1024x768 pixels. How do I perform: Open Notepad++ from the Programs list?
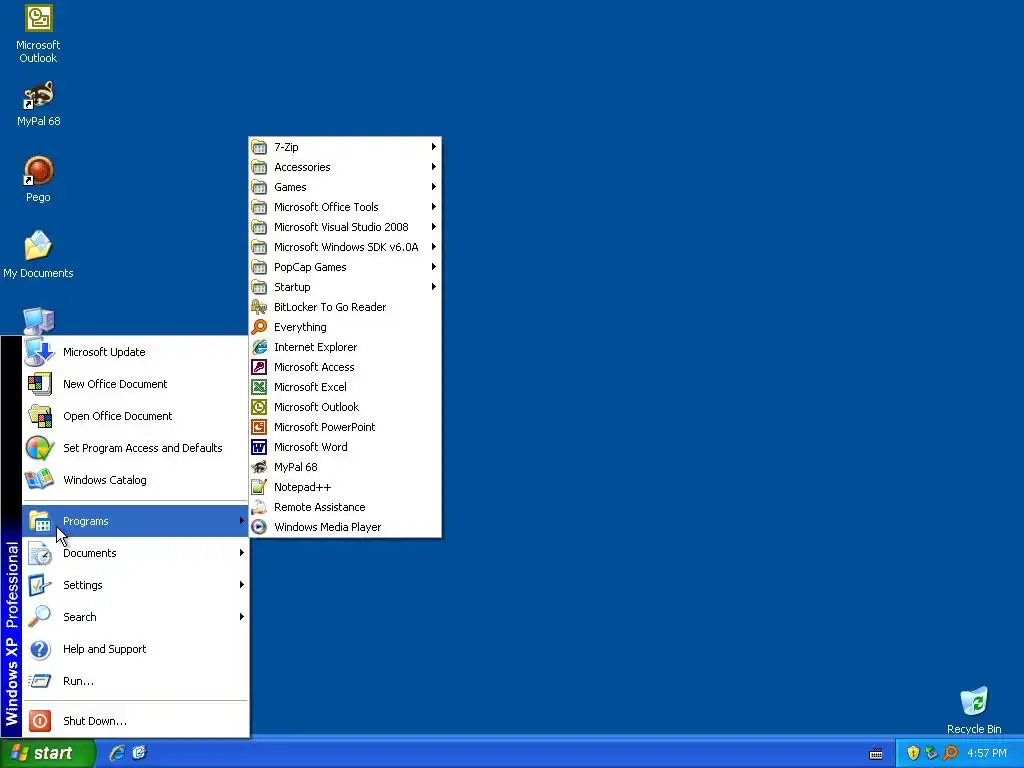coord(345,487)
